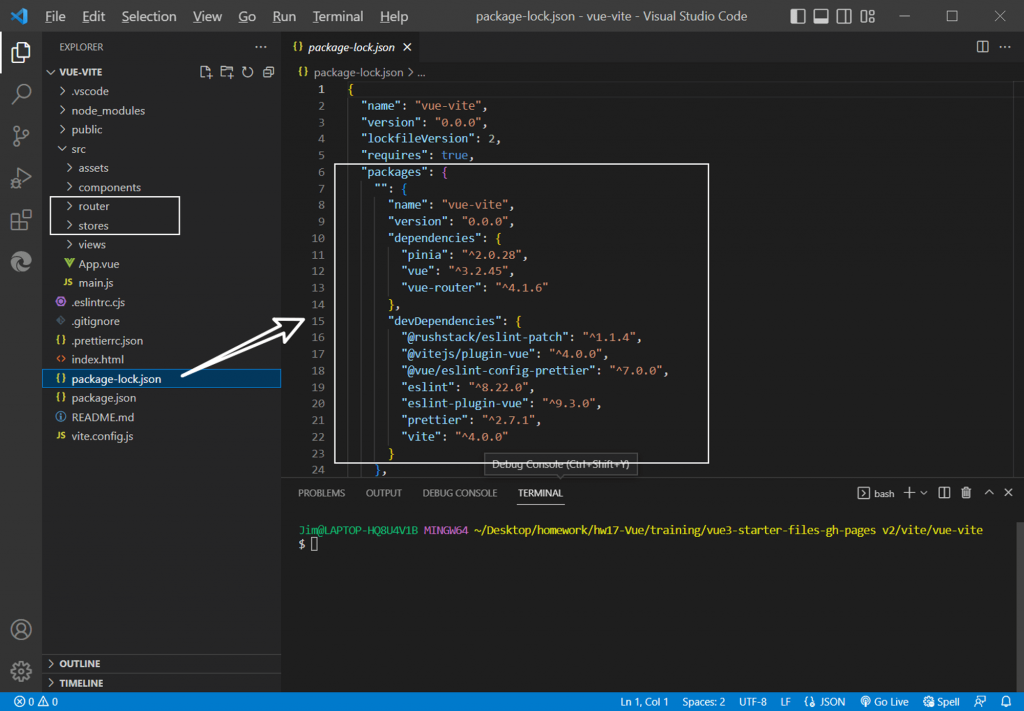This screenshot has width=1024, height=711.
Task: Open the Selection menu
Action: coord(149,16)
